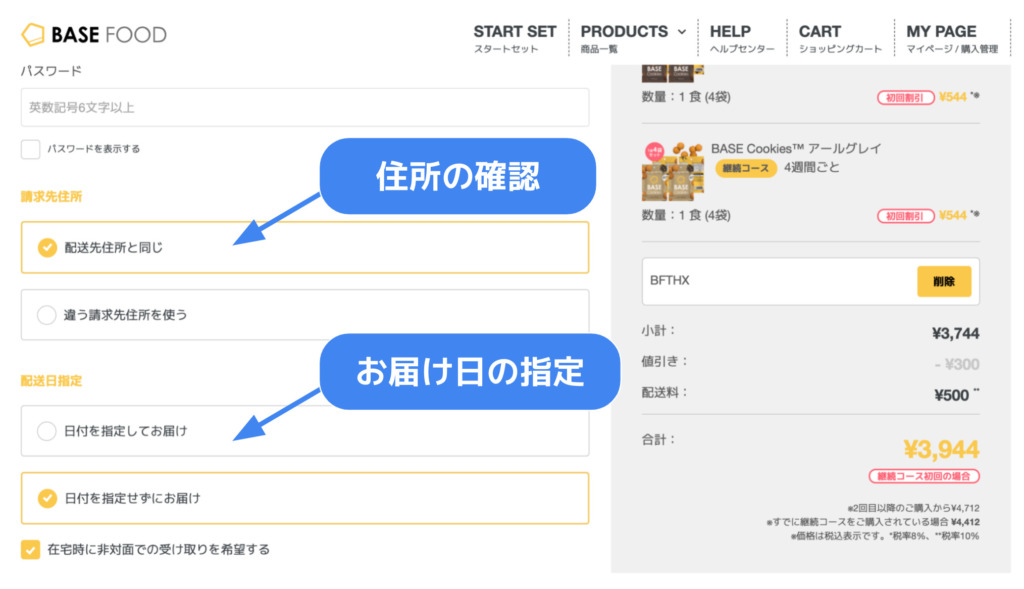Click the subtotal value ¥3,744

[x=955, y=334]
